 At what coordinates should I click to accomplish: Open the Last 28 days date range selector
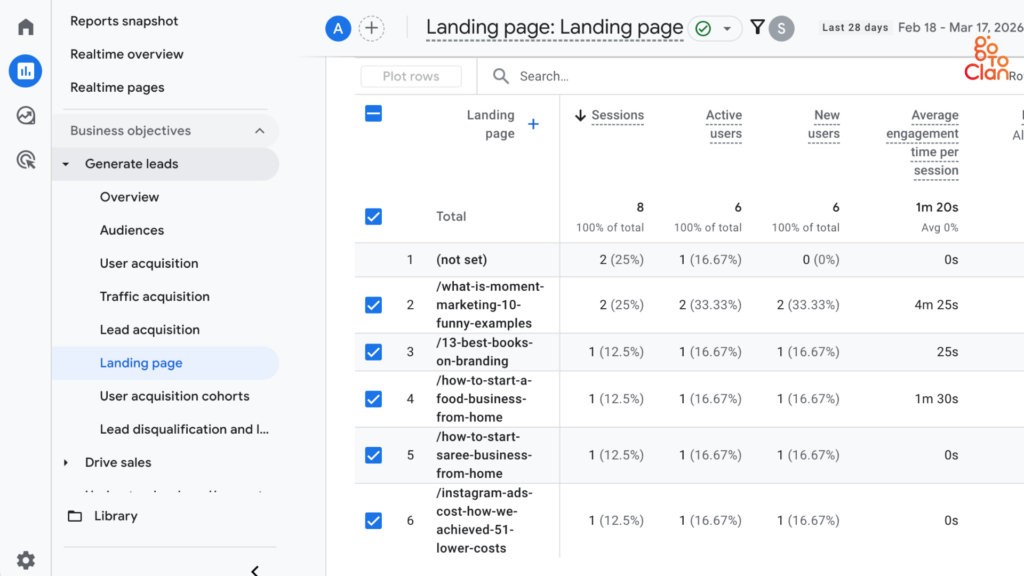tap(855, 27)
